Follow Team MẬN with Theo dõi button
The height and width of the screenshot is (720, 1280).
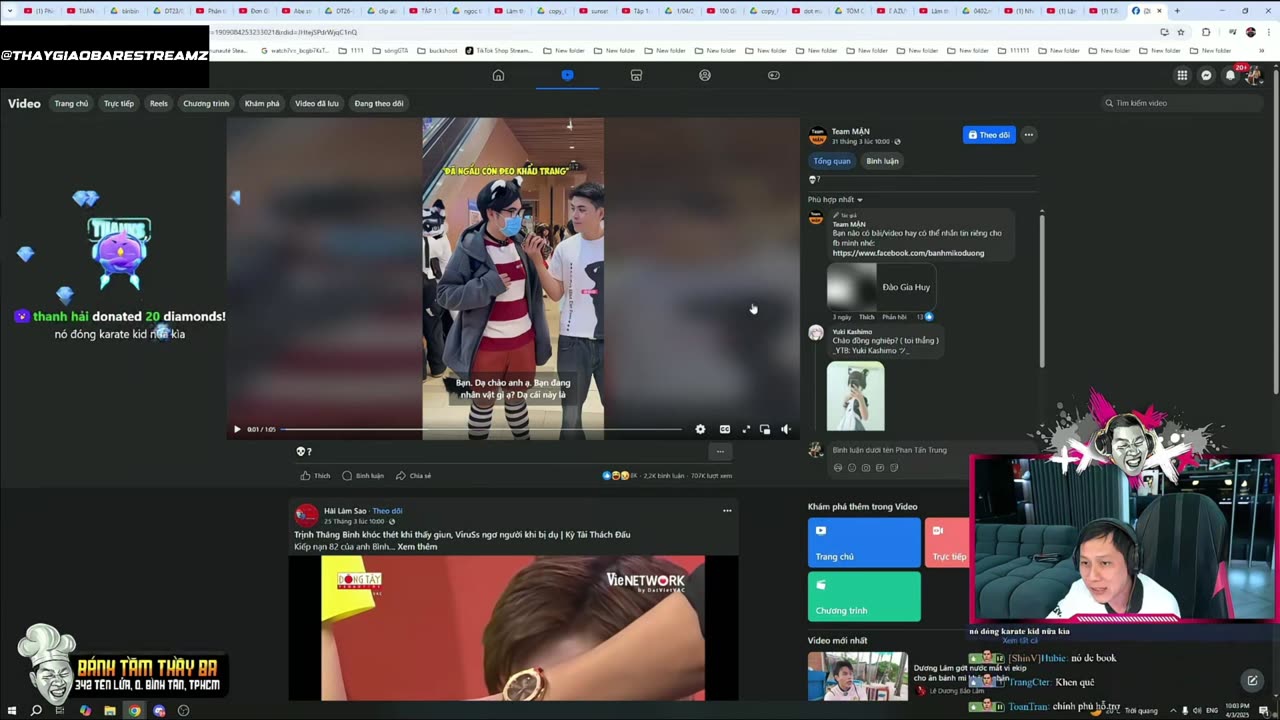[989, 135]
